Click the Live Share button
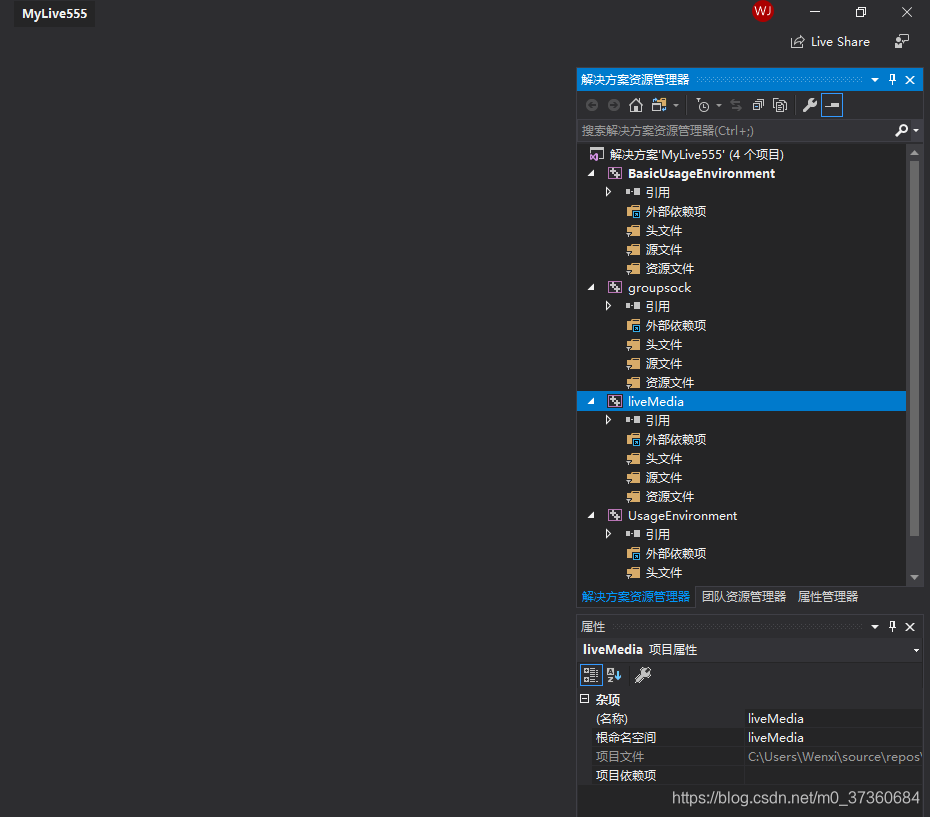The width and height of the screenshot is (930, 817). [x=830, y=42]
